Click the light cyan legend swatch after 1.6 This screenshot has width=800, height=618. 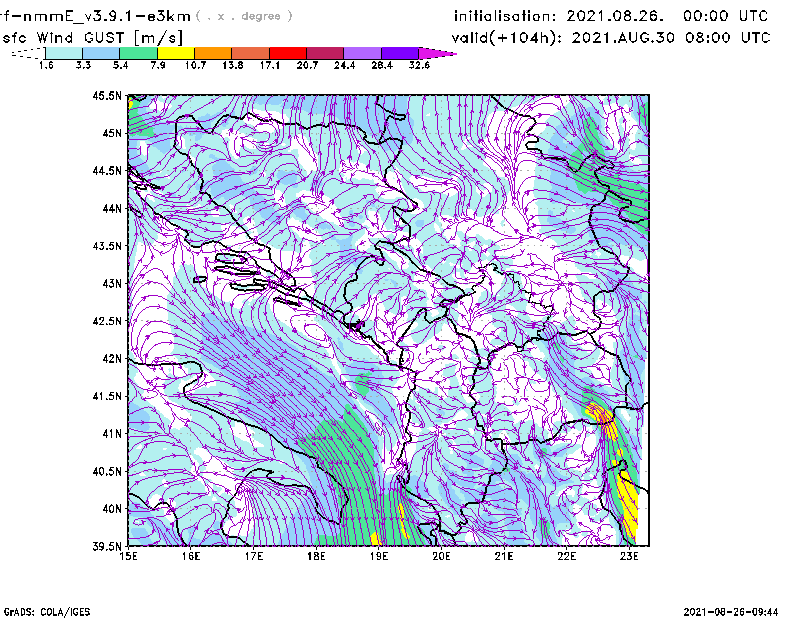tap(64, 53)
